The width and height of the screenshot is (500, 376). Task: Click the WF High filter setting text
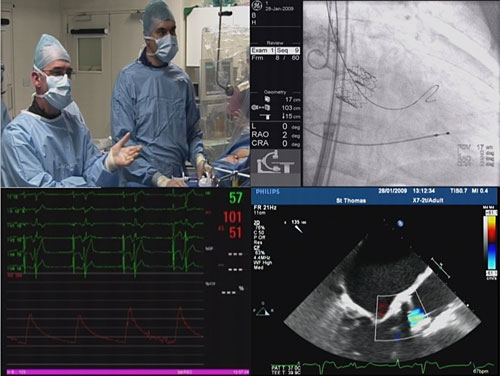pyautogui.click(x=263, y=263)
